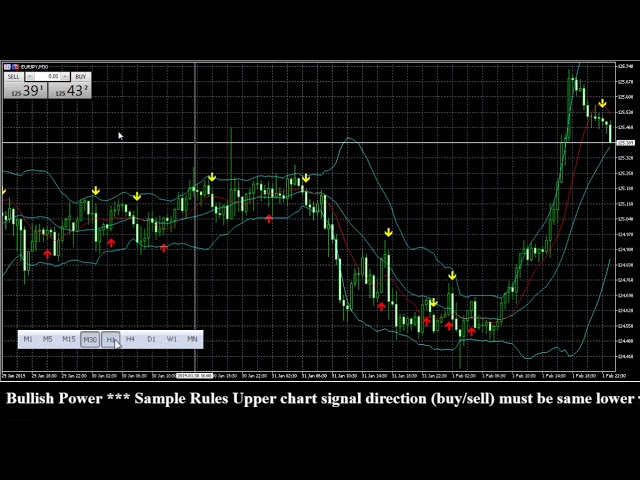The height and width of the screenshot is (480, 640).
Task: Select the M30 timeframe button
Action: [90, 340]
